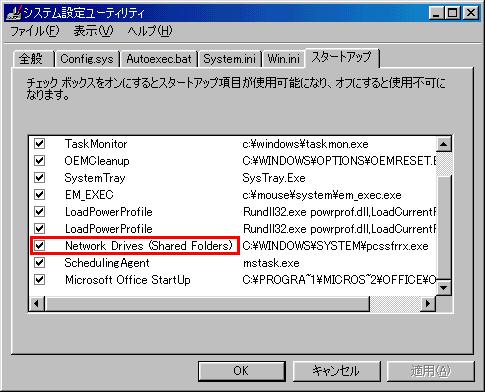Click the vertical scrollbar up arrow
Screen dimensions: 485x392
click(444, 144)
